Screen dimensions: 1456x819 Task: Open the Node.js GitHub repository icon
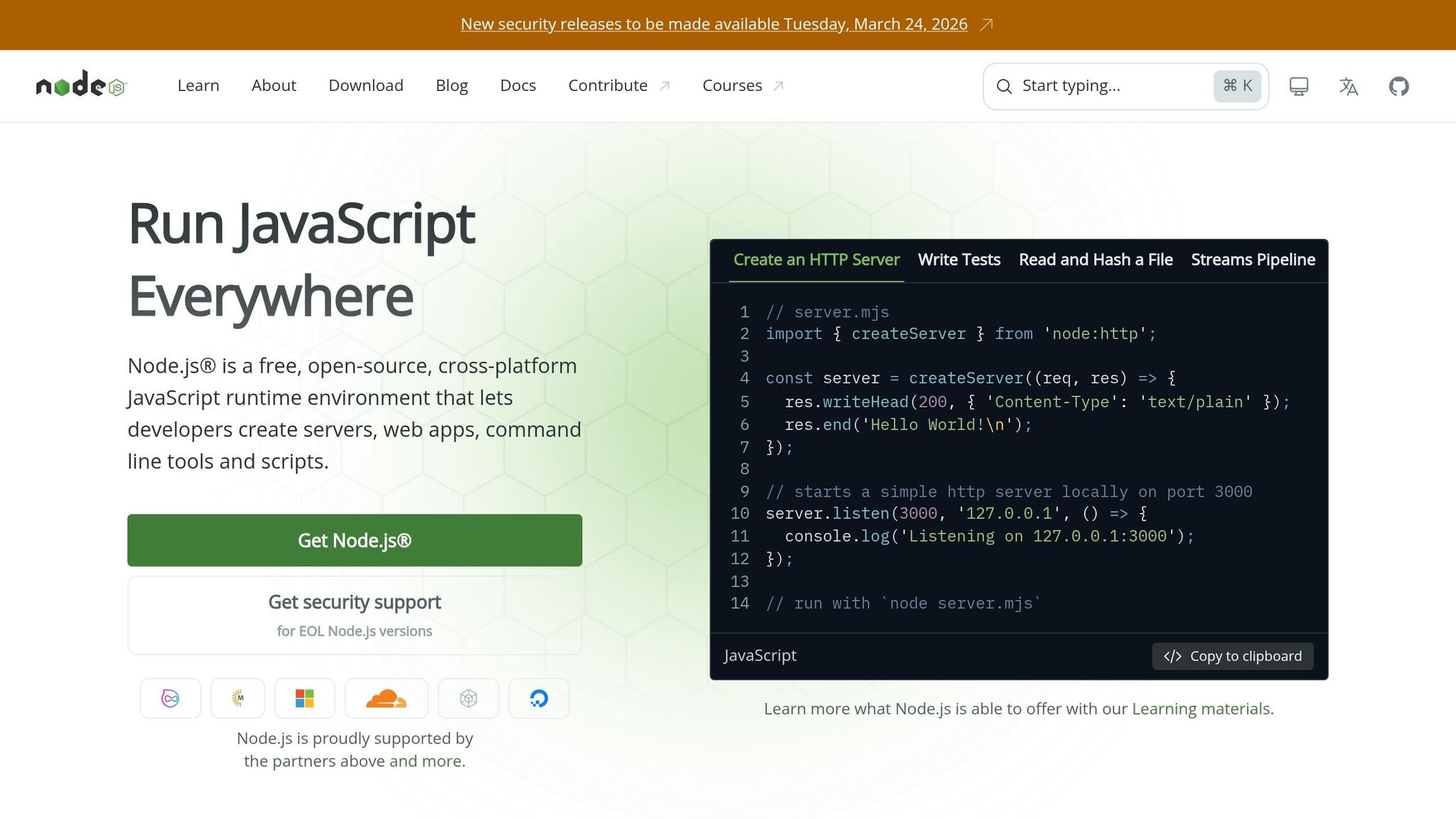(1398, 85)
